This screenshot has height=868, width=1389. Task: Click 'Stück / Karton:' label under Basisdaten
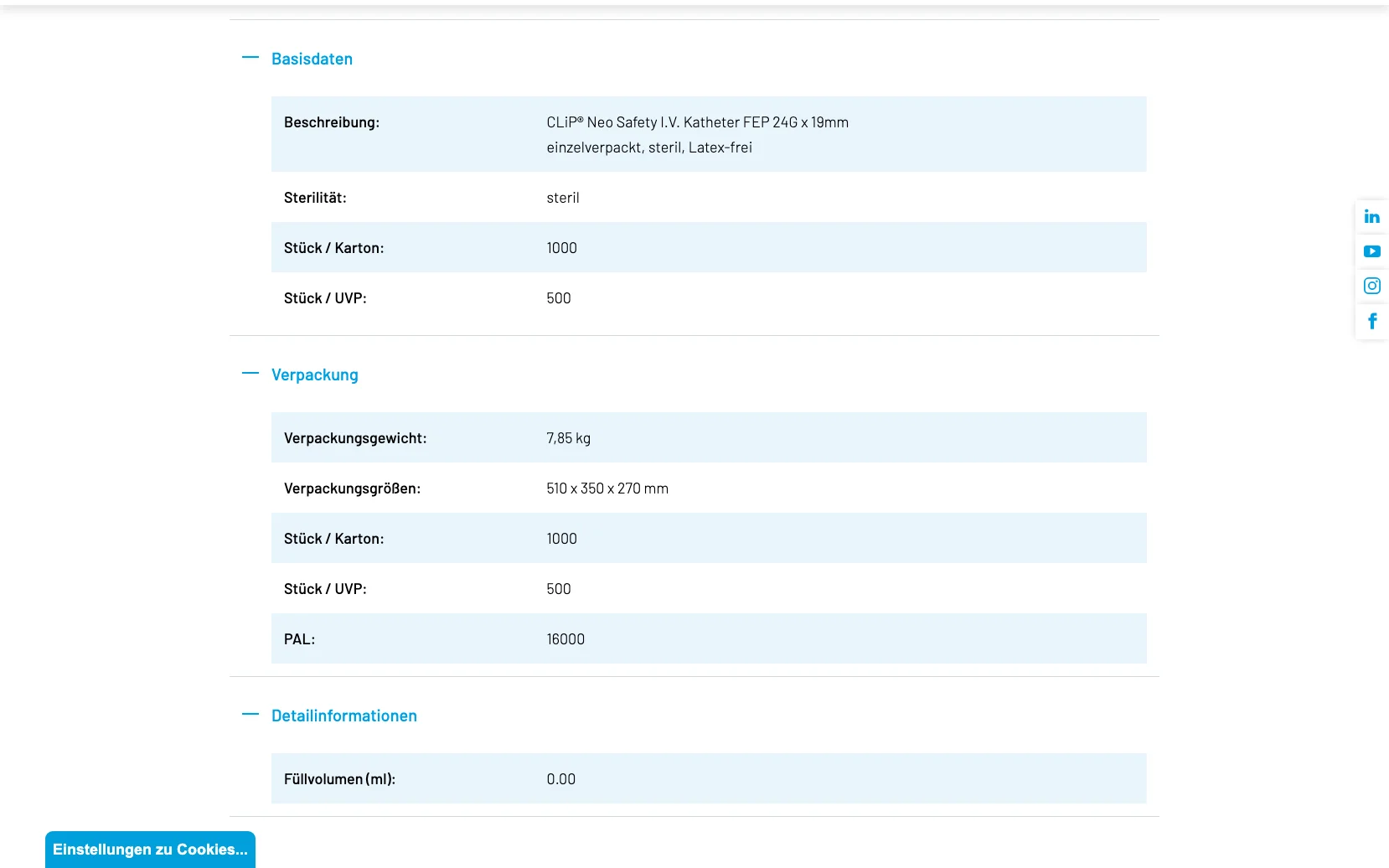333,248
